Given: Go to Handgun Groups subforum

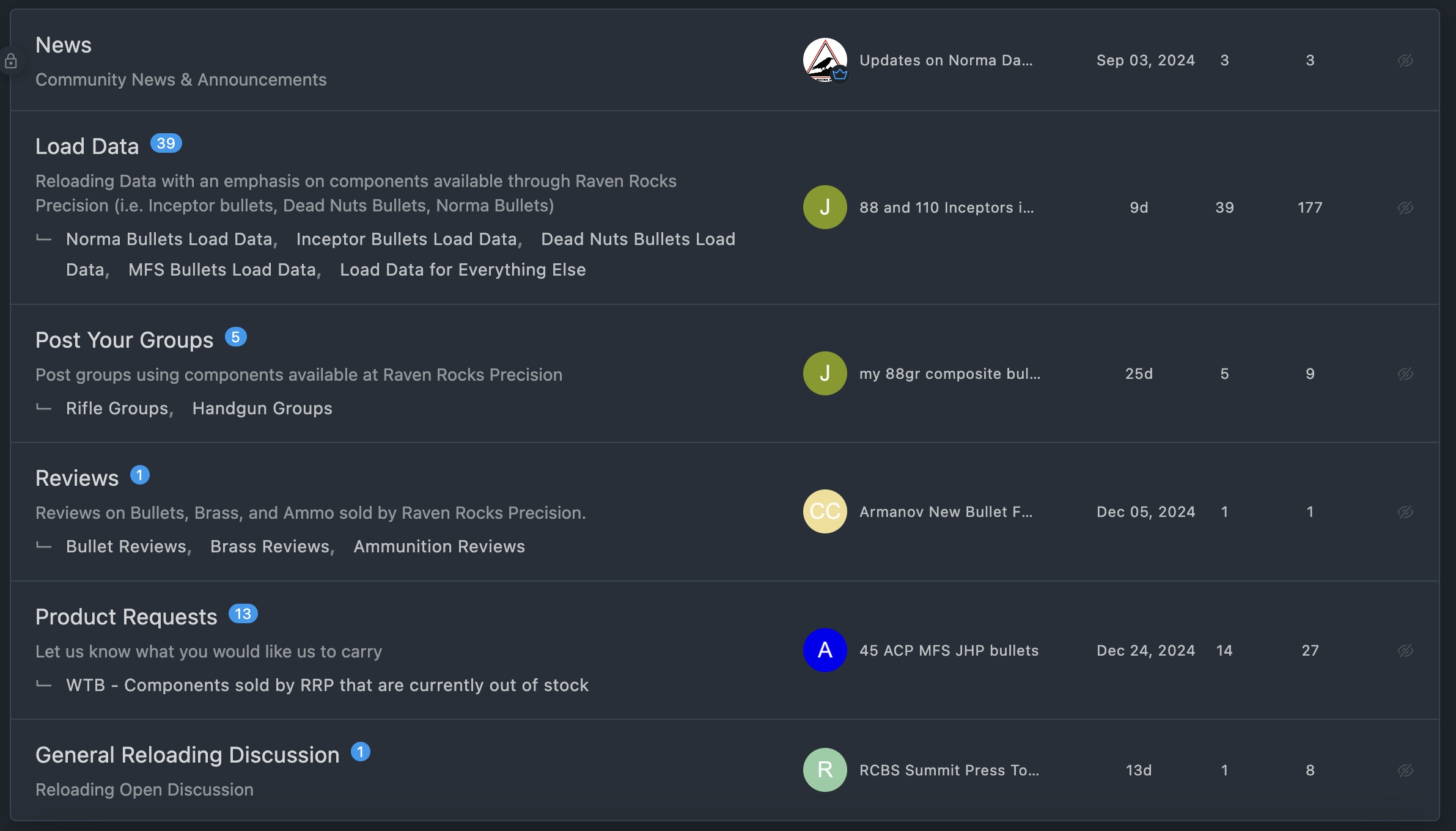Looking at the screenshot, I should coord(262,408).
